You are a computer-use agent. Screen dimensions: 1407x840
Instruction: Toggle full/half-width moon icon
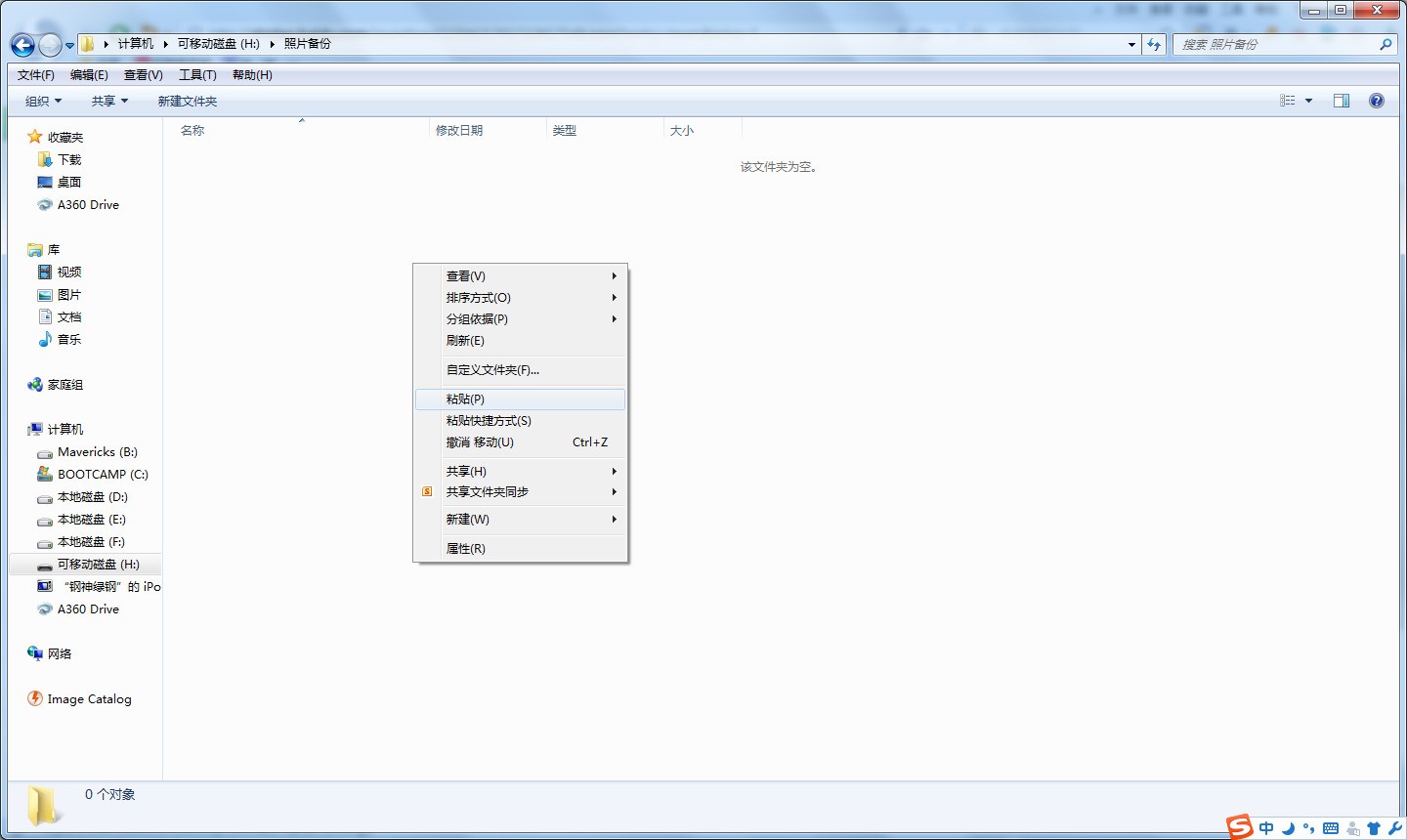tap(1288, 828)
